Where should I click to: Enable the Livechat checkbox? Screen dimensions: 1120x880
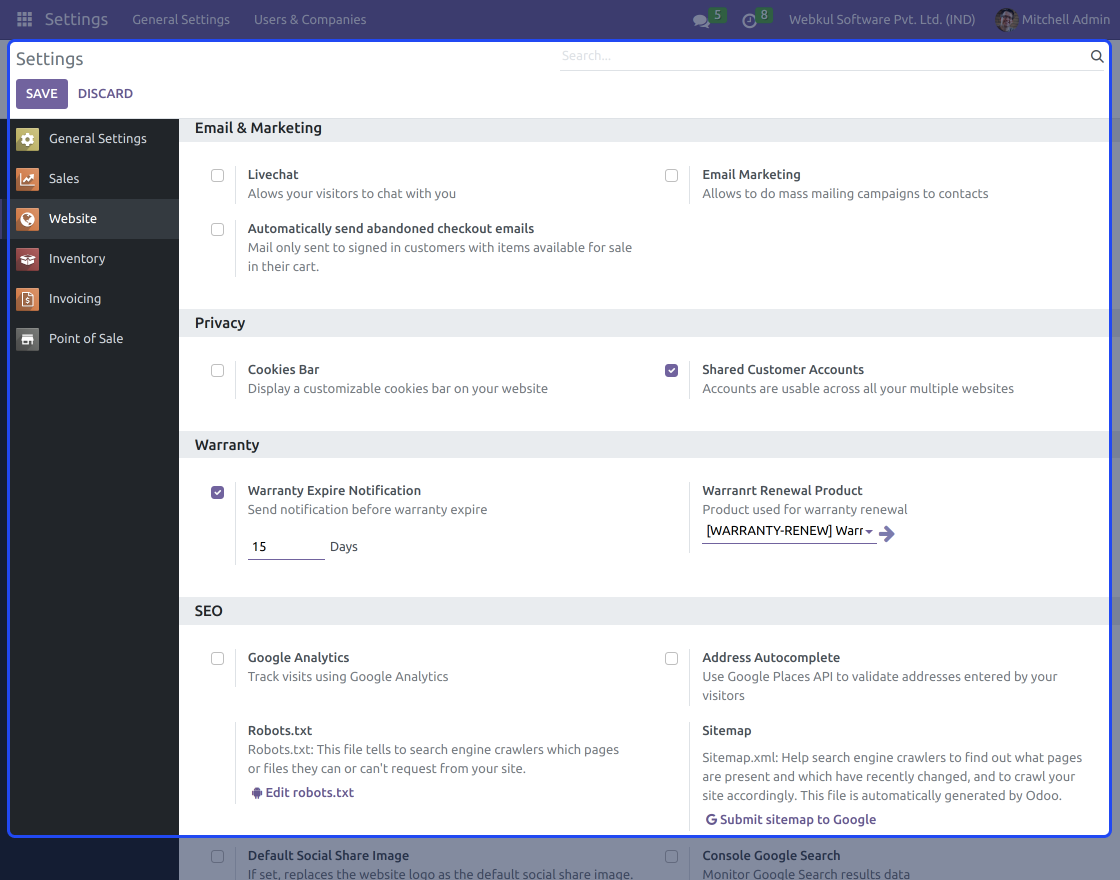coord(218,175)
